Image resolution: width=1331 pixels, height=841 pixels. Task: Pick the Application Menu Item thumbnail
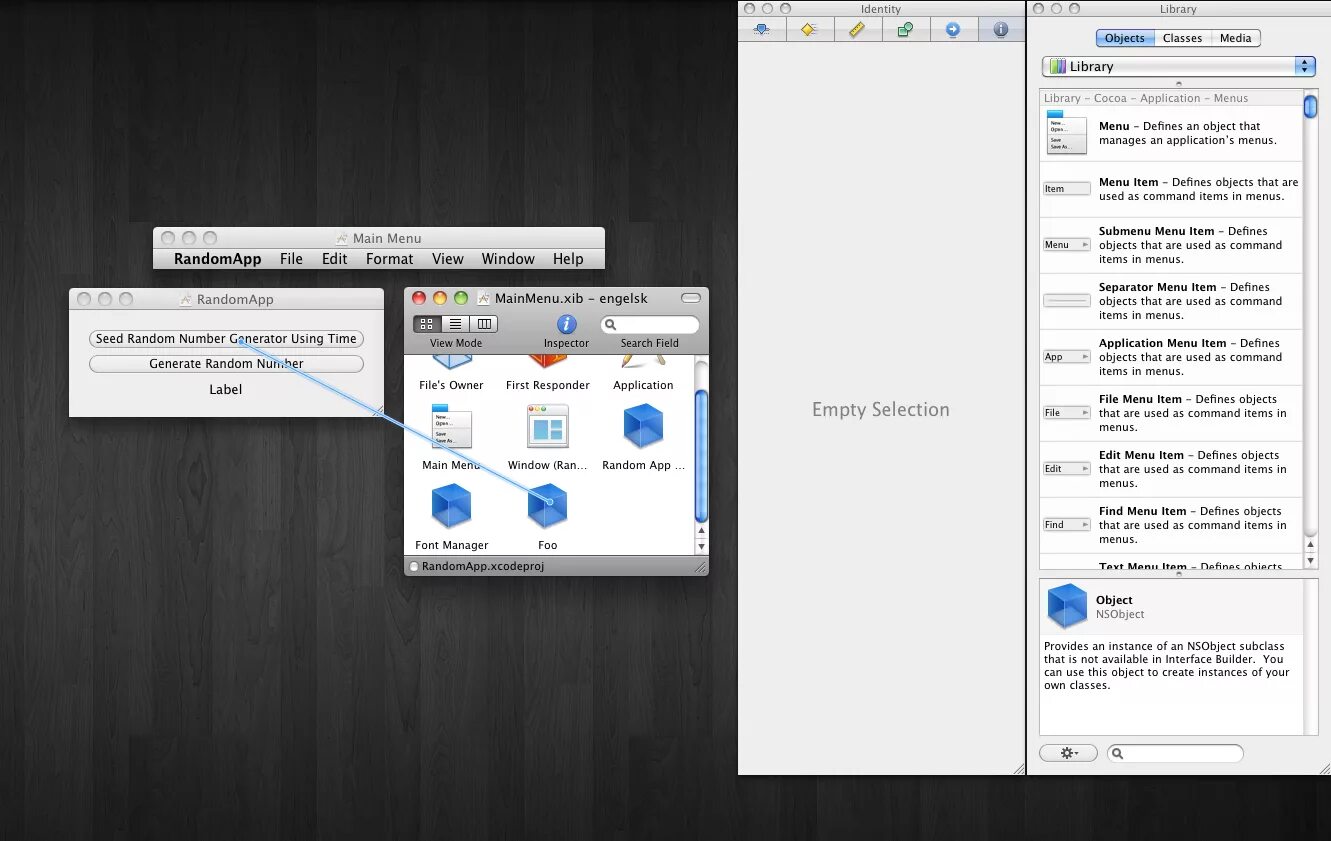(x=1066, y=356)
